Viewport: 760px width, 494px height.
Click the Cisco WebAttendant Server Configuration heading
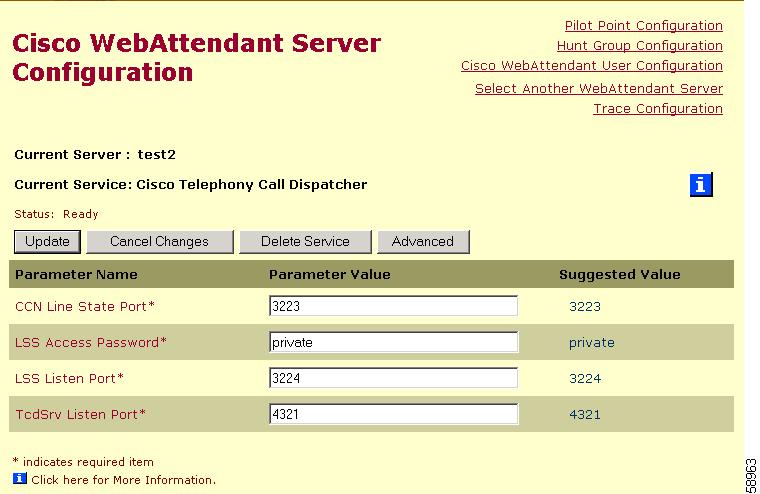tap(196, 58)
